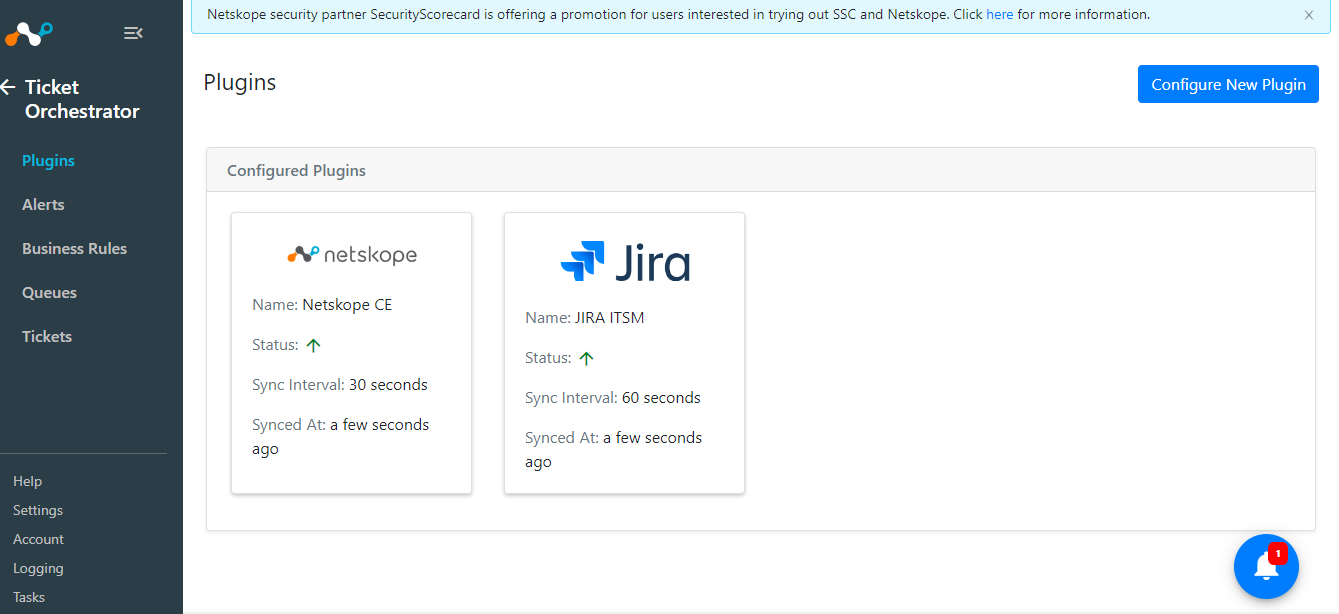Navigate to Tickets
The width and height of the screenshot is (1339, 614).
[47, 336]
